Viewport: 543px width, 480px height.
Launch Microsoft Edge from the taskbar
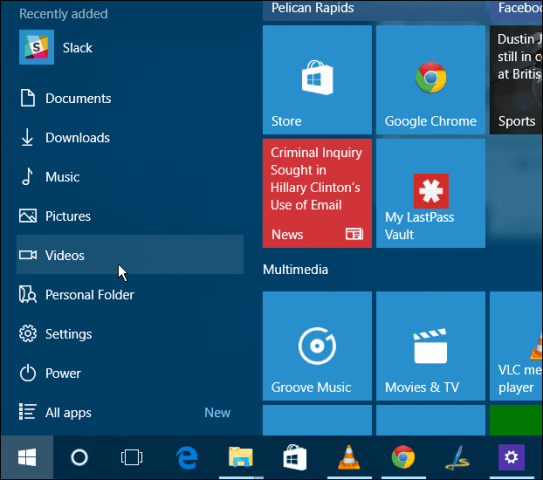coord(187,457)
